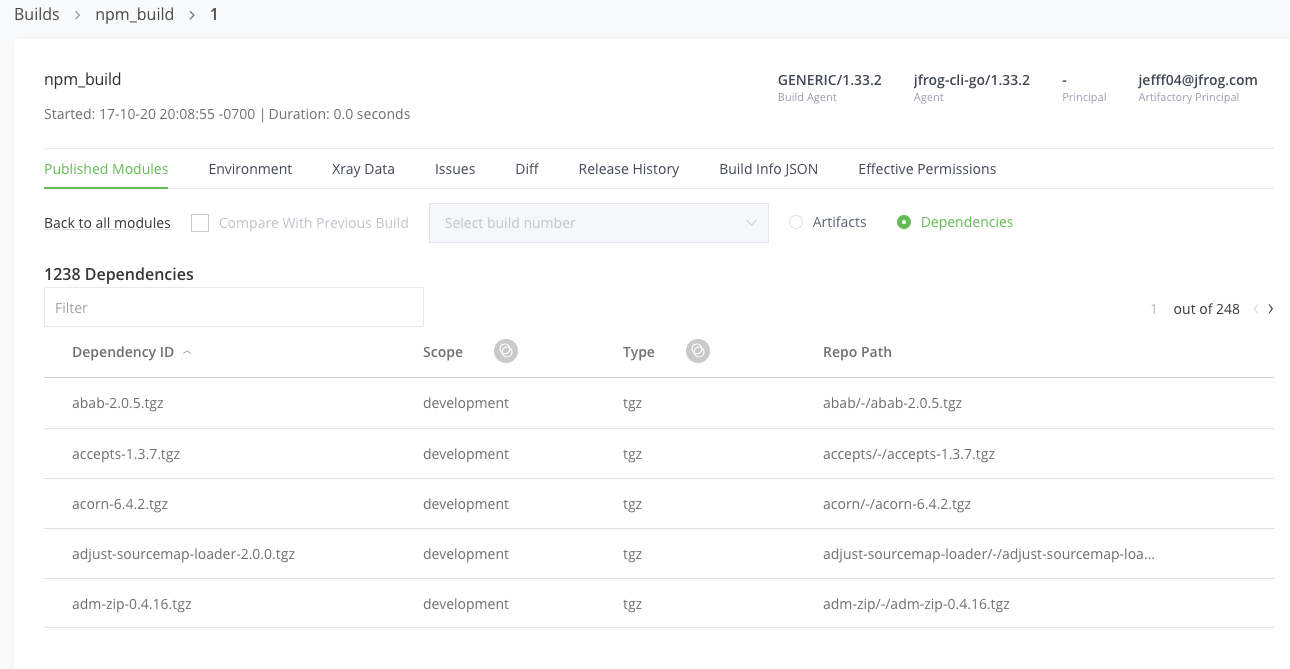The height and width of the screenshot is (669, 1290).
Task: Open the Effective Permissions tab
Action: coord(927,169)
